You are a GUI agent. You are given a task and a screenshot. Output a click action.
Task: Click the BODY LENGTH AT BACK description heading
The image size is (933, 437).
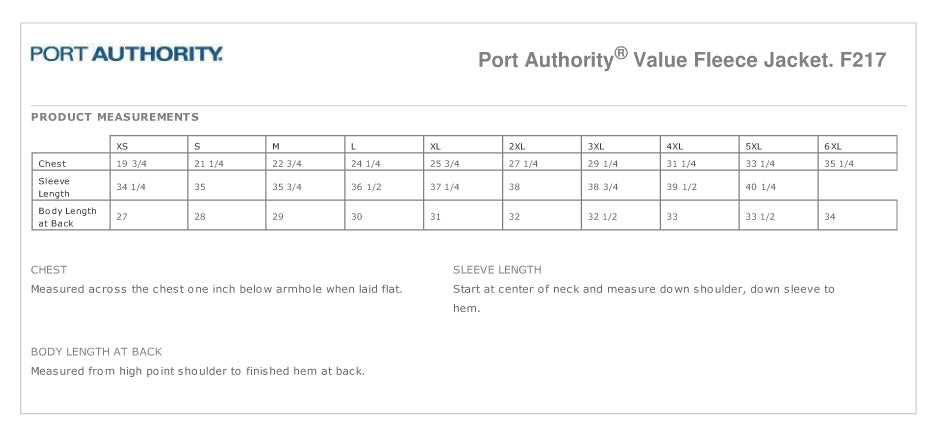click(96, 352)
